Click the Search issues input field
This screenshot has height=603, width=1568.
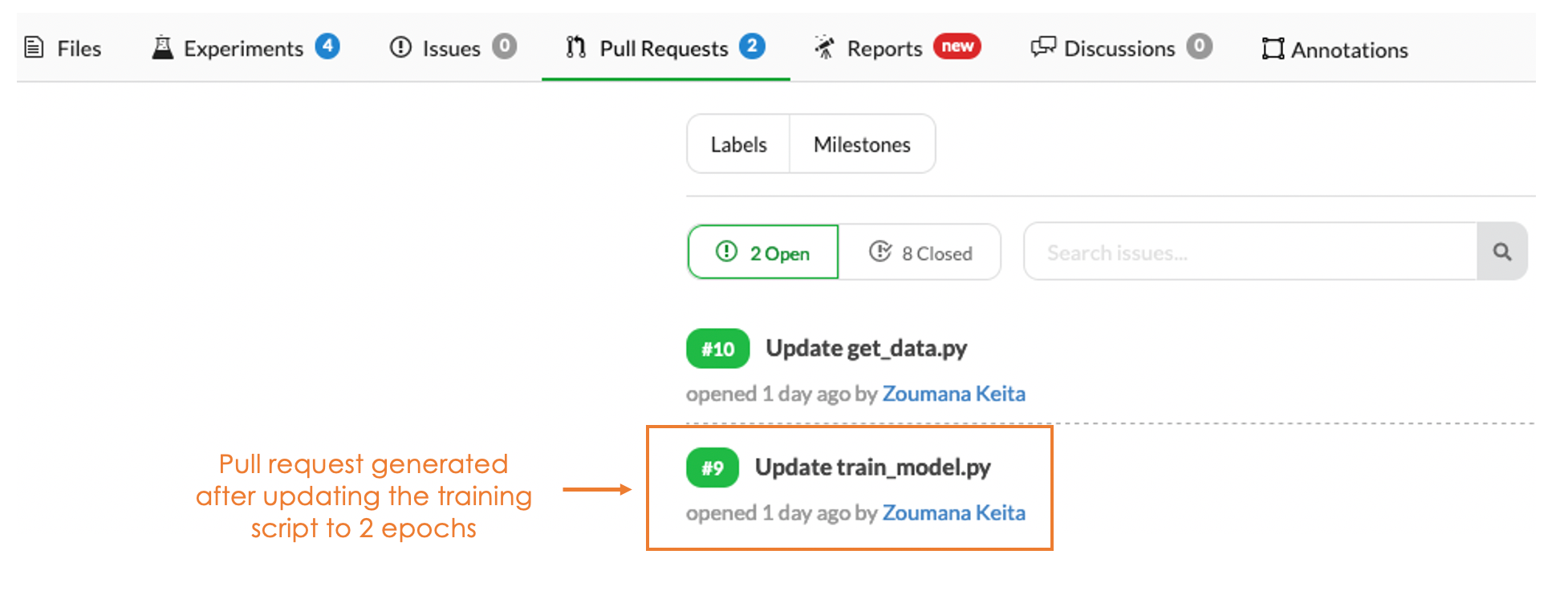(x=1249, y=253)
